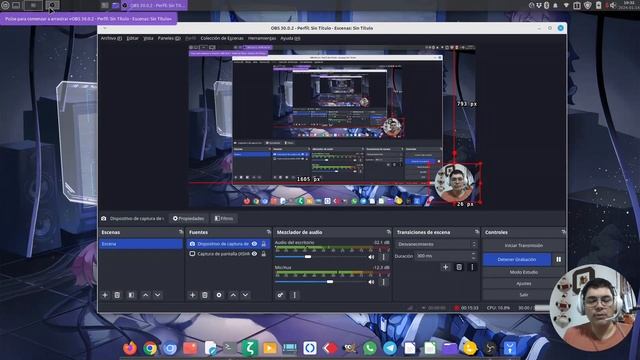
Task: Select Escena in scenes list
Action: (x=140, y=244)
